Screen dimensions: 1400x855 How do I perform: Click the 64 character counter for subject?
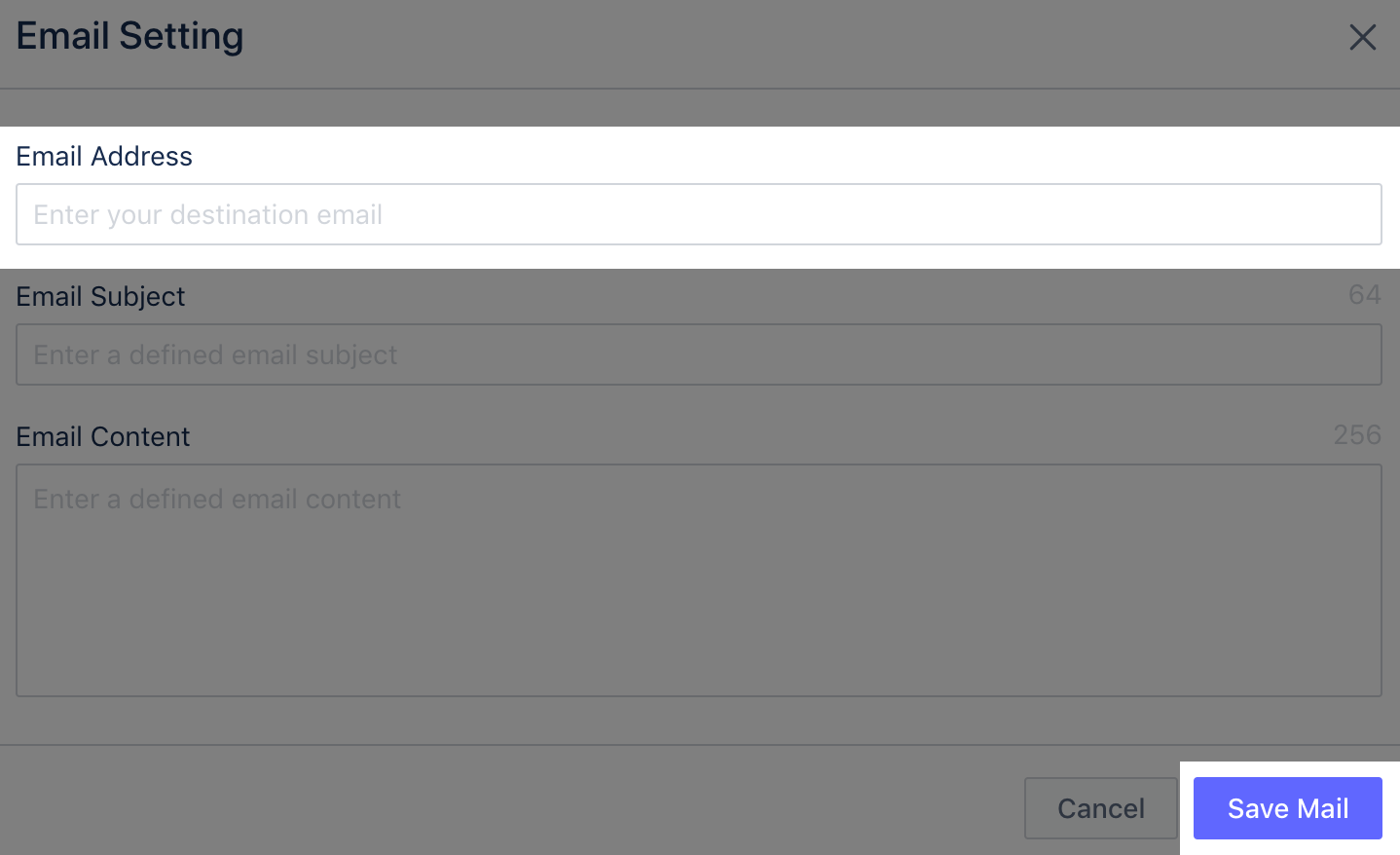click(x=1364, y=295)
